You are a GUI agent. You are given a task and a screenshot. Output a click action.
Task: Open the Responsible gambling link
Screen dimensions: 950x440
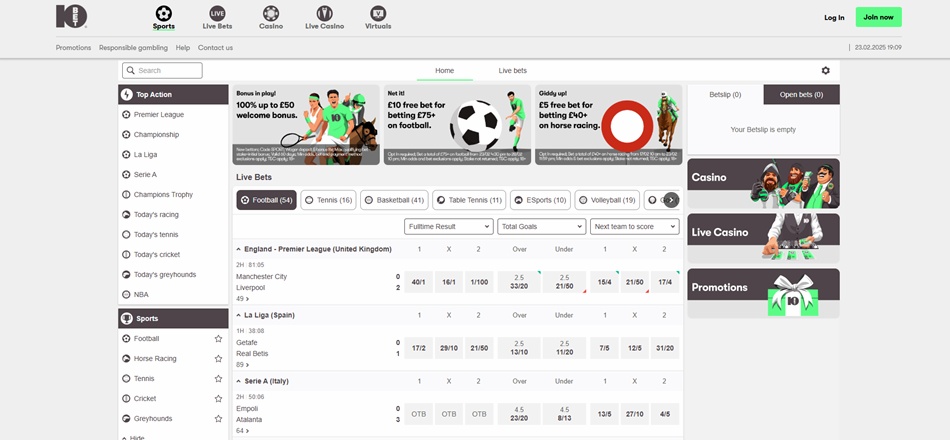[133, 48]
